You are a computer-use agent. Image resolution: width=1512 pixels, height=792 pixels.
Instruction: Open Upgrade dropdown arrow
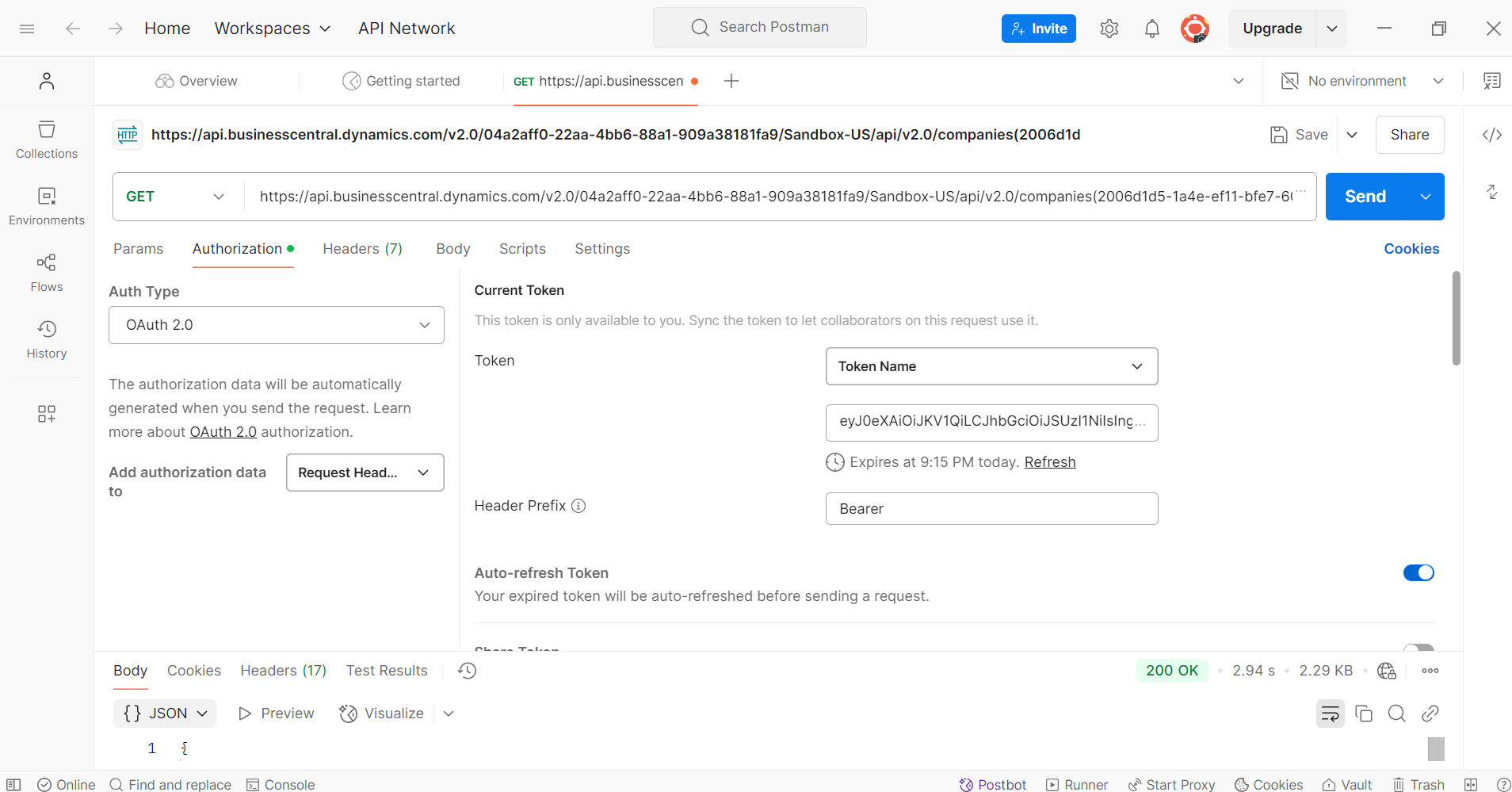[x=1332, y=29]
